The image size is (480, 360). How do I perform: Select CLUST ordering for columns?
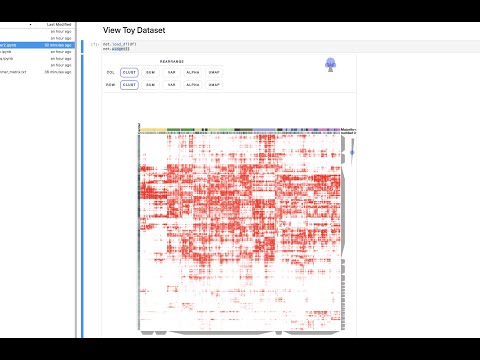(x=129, y=72)
